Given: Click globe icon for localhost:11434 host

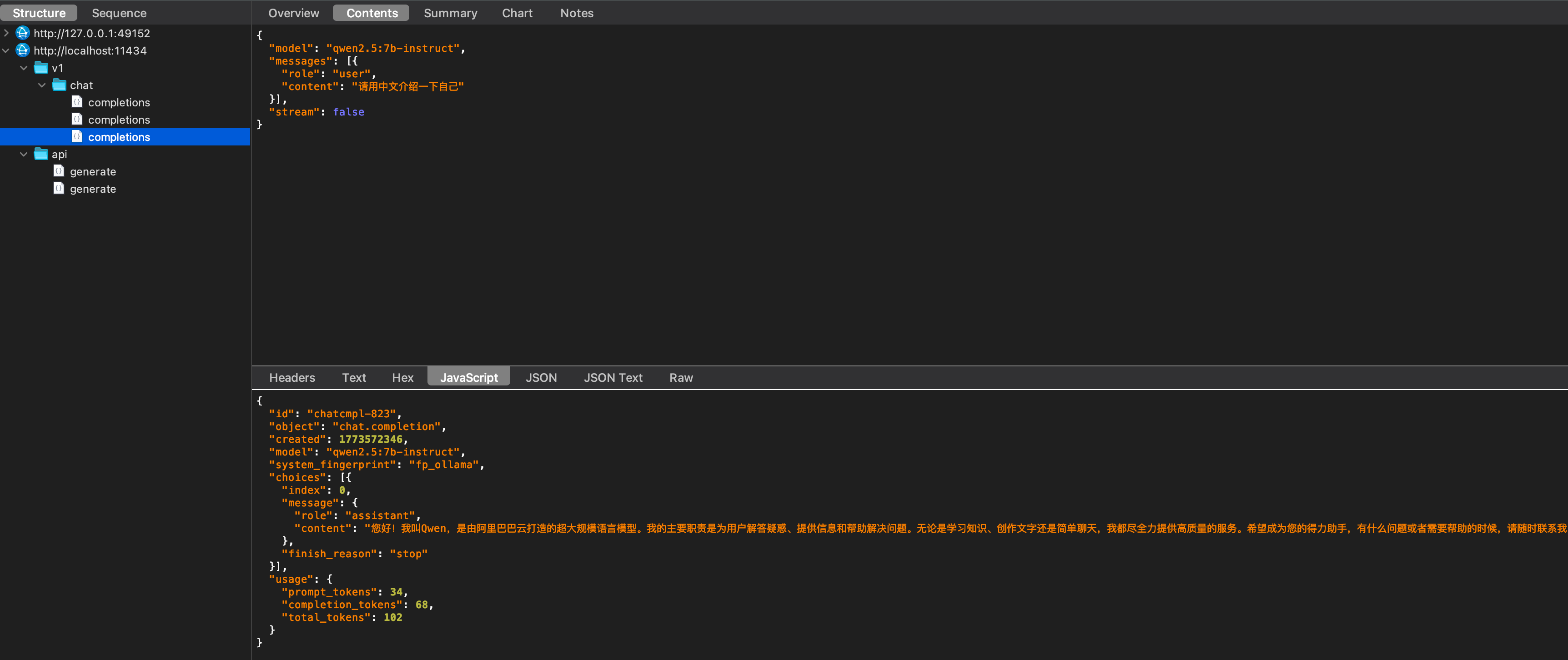Looking at the screenshot, I should (23, 50).
